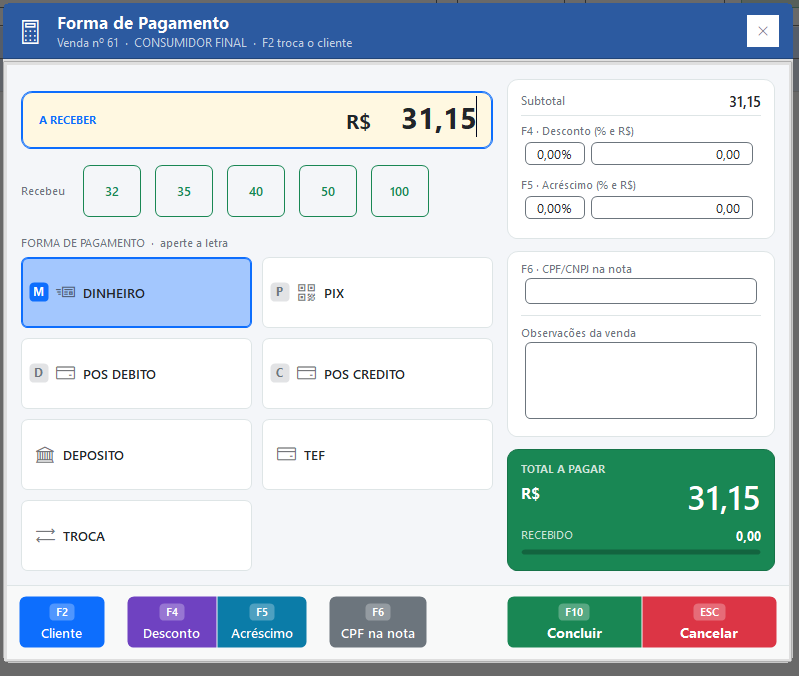Choose PIX payment method

(x=377, y=292)
